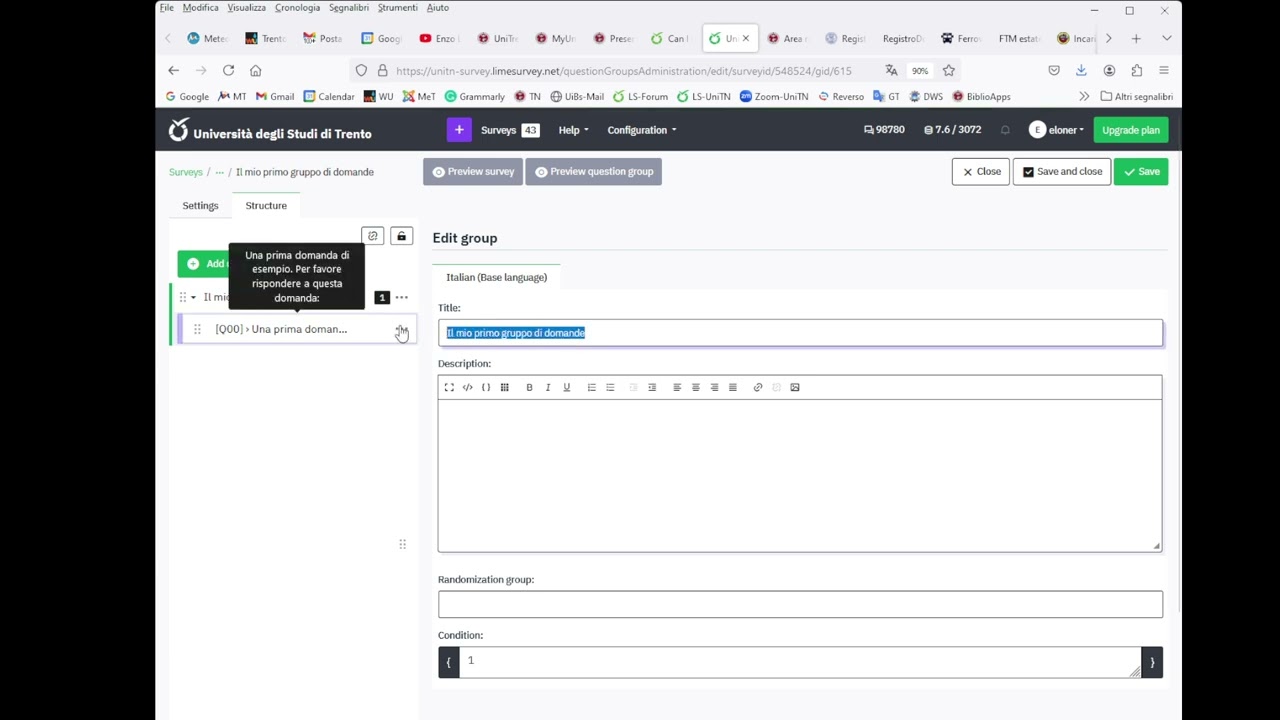The width and height of the screenshot is (1280, 720).
Task: Open the Help dropdown
Action: [573, 130]
